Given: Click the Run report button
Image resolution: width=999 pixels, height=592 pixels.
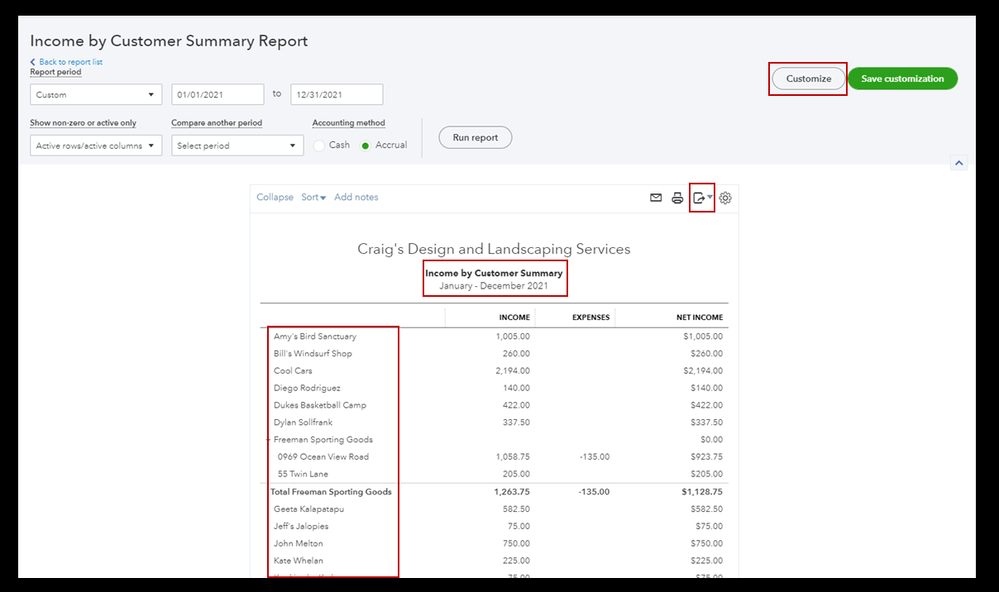Looking at the screenshot, I should click(475, 138).
